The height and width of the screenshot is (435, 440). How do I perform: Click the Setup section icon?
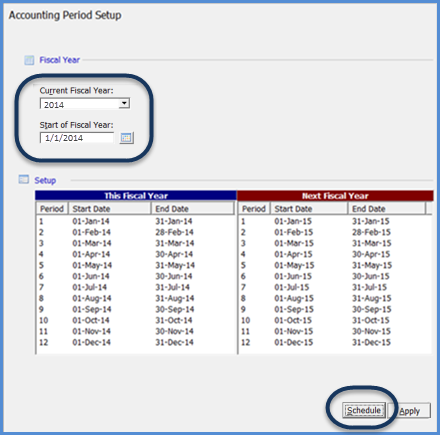pos(24,179)
